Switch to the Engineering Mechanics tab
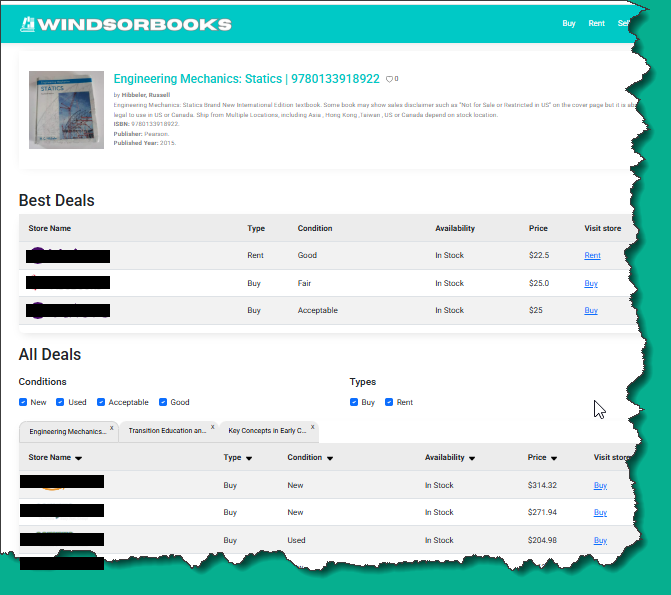 click(68, 431)
